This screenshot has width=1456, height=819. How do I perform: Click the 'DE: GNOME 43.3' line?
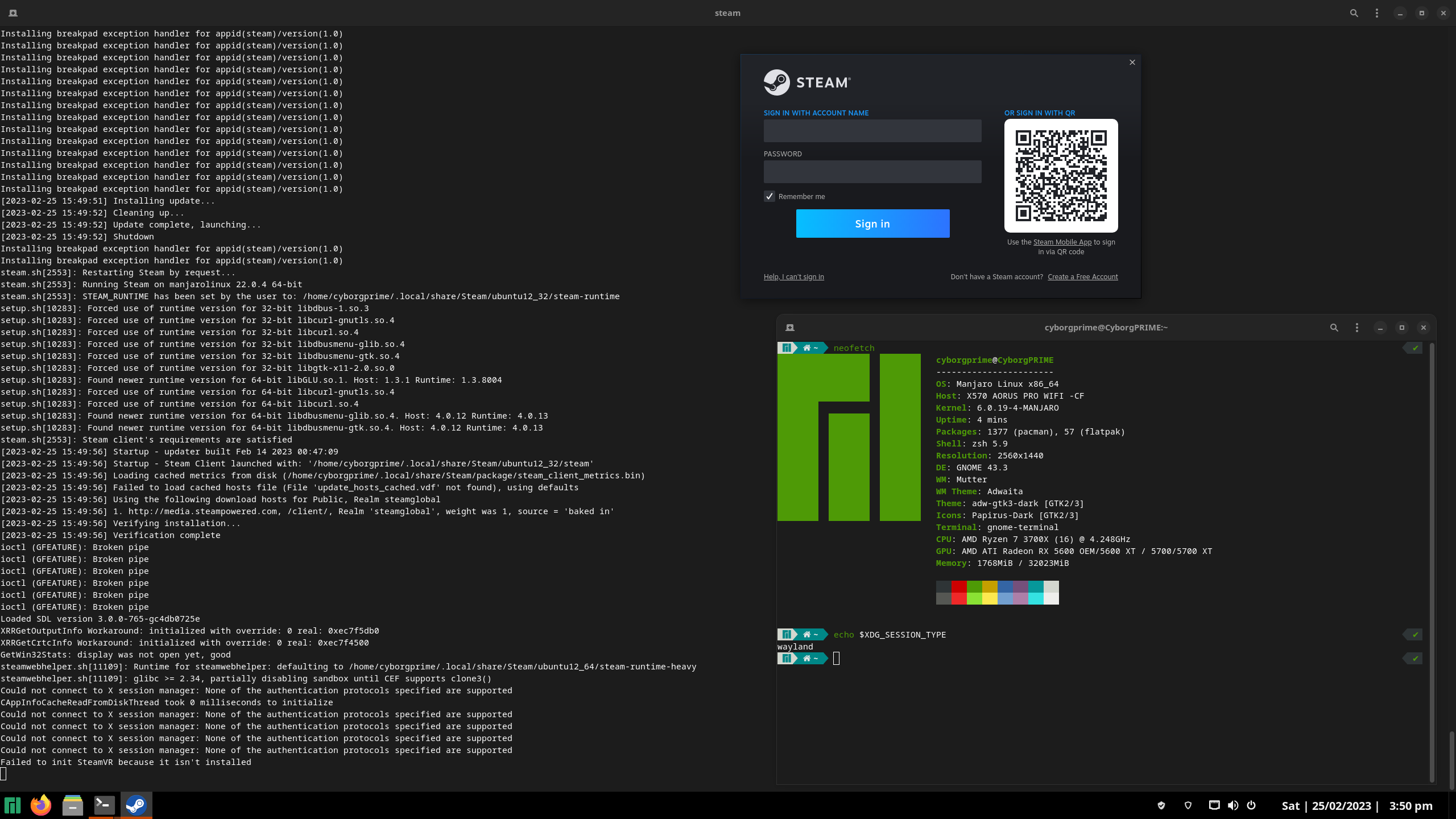[x=971, y=468]
